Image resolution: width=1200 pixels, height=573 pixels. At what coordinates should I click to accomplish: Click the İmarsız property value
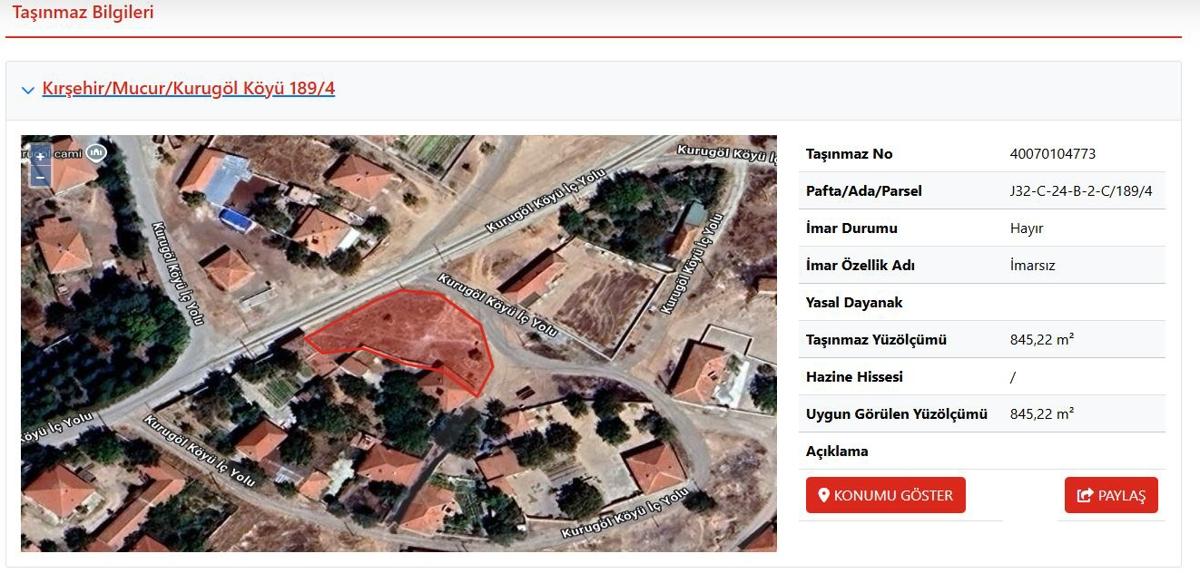(x=1032, y=265)
